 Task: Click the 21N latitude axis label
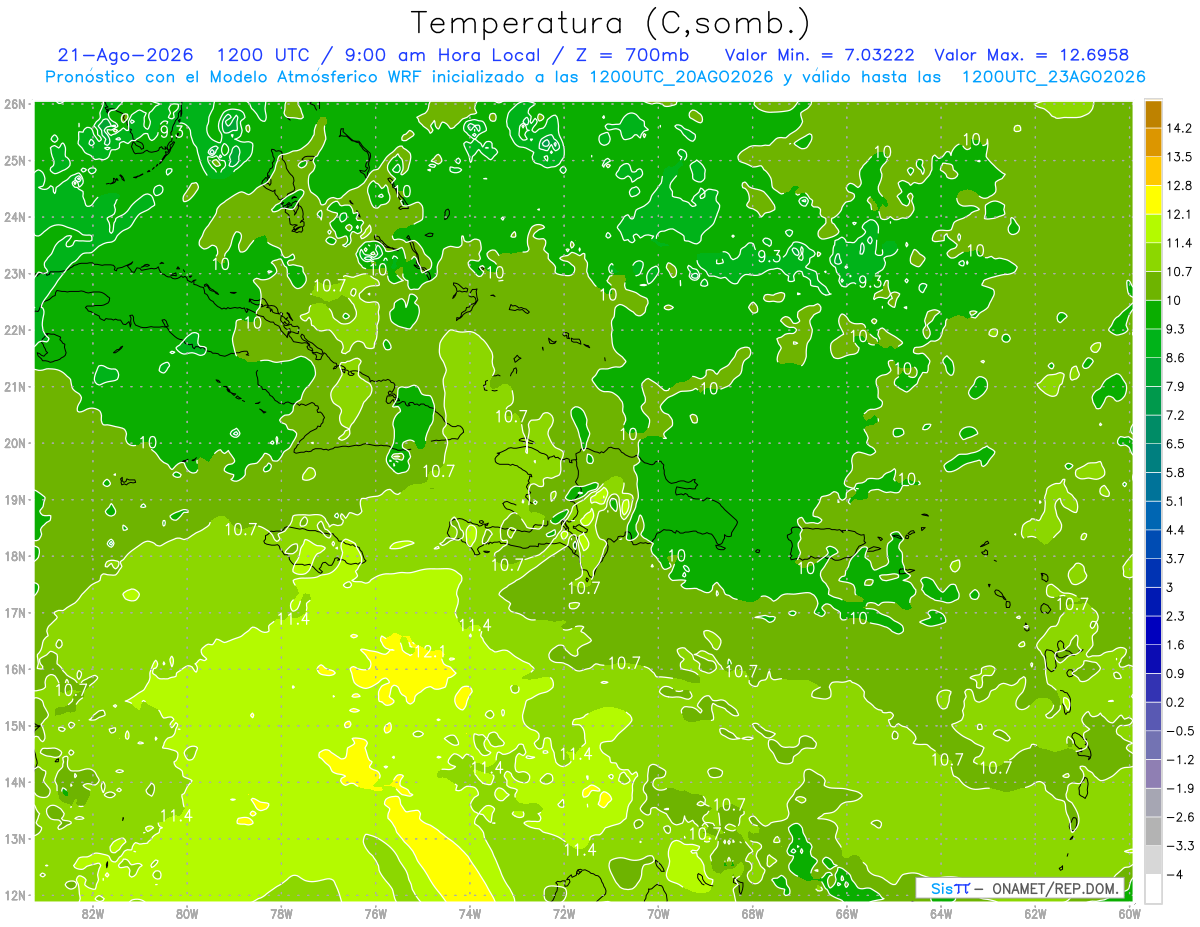coord(15,386)
